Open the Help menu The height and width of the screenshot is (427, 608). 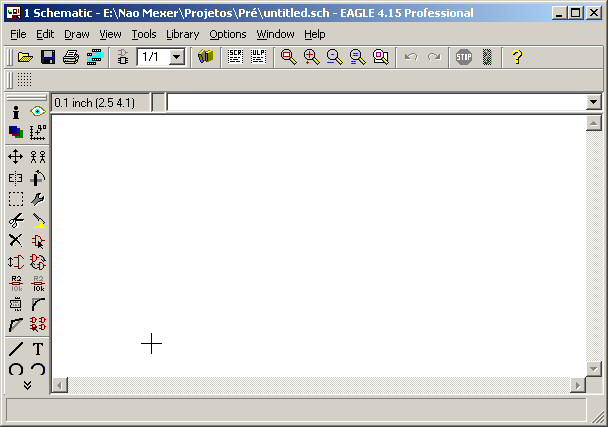[x=314, y=35]
